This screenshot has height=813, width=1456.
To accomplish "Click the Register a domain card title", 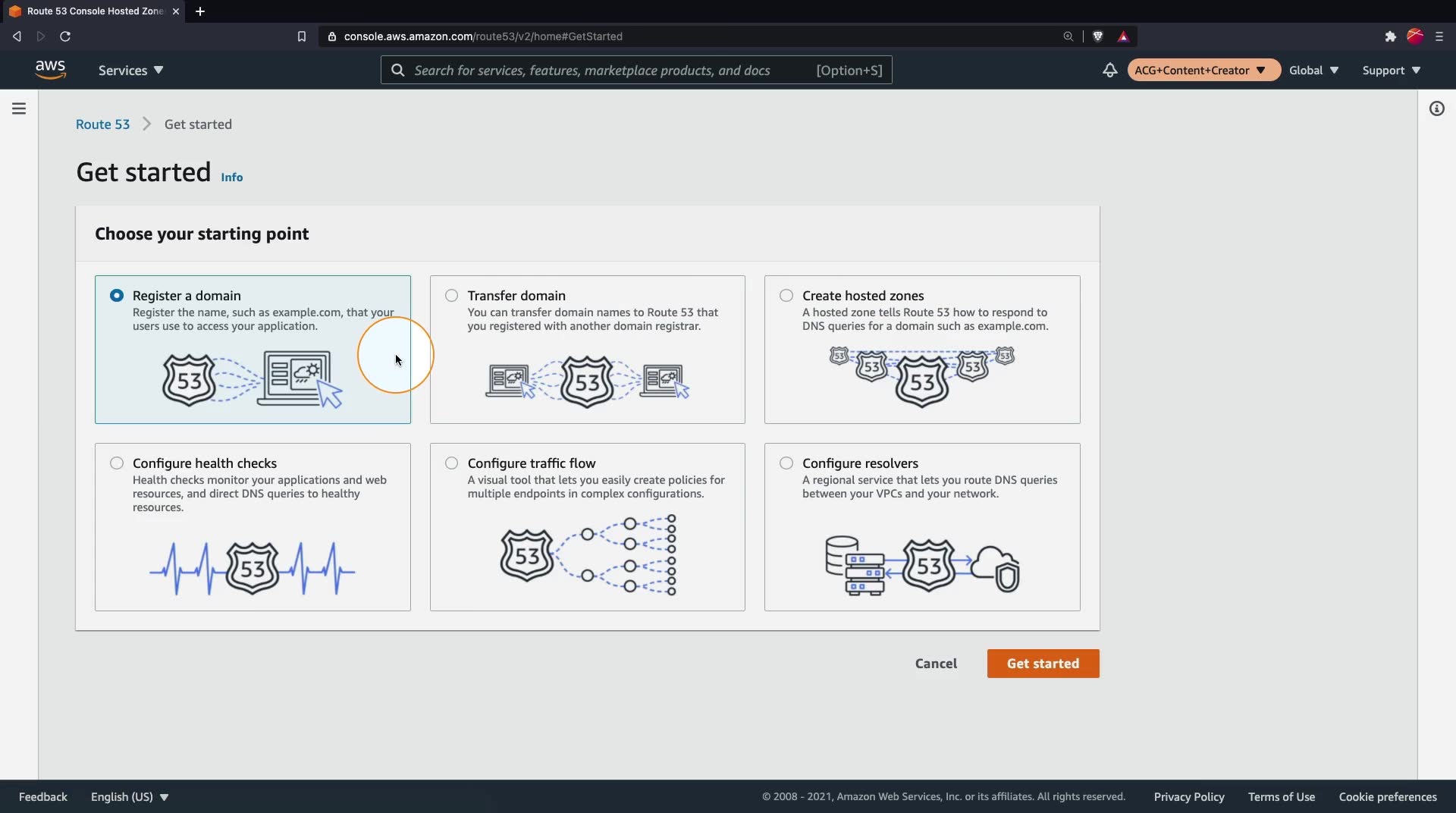I will point(187,296).
